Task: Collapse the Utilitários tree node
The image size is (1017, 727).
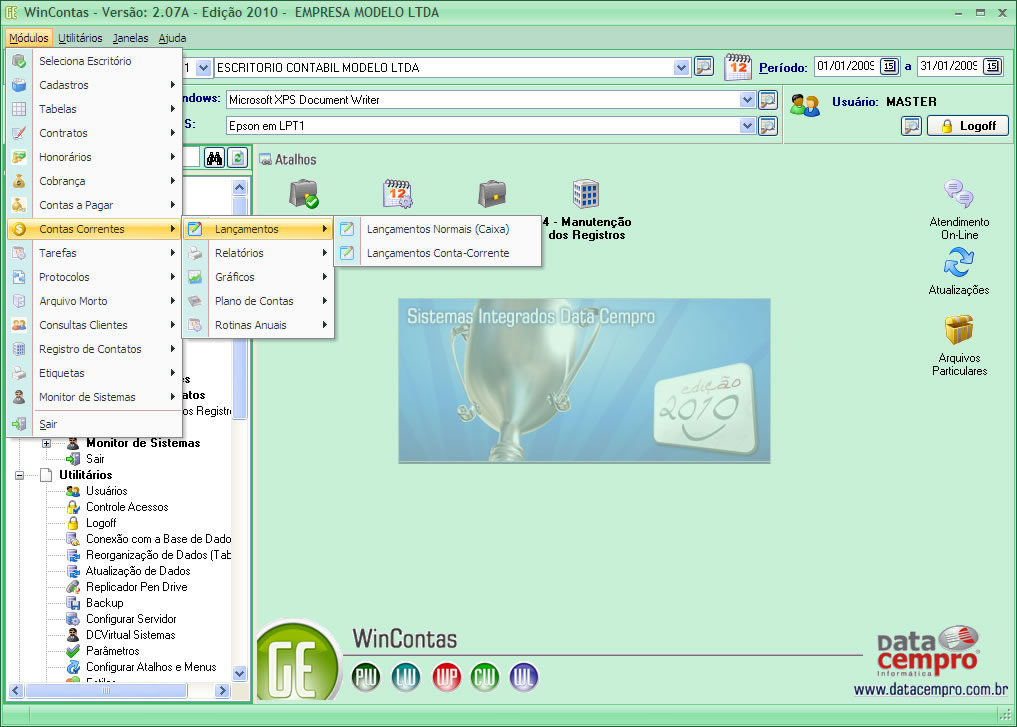Action: [19, 475]
